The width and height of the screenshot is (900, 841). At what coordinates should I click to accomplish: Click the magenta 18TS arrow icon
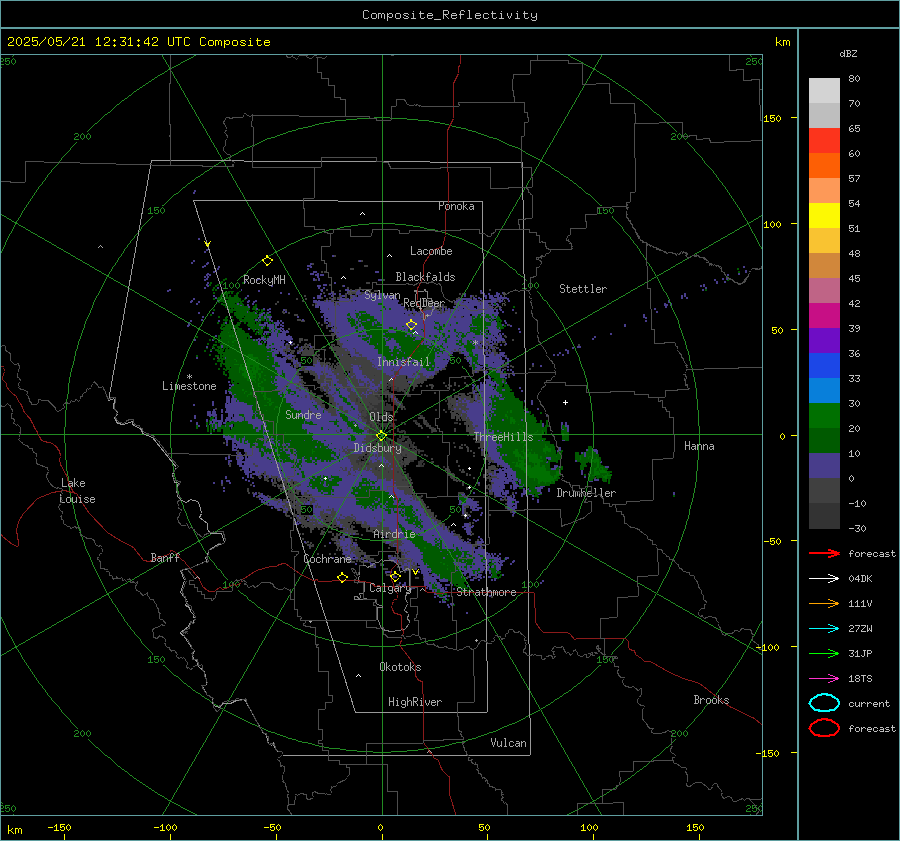coord(824,679)
